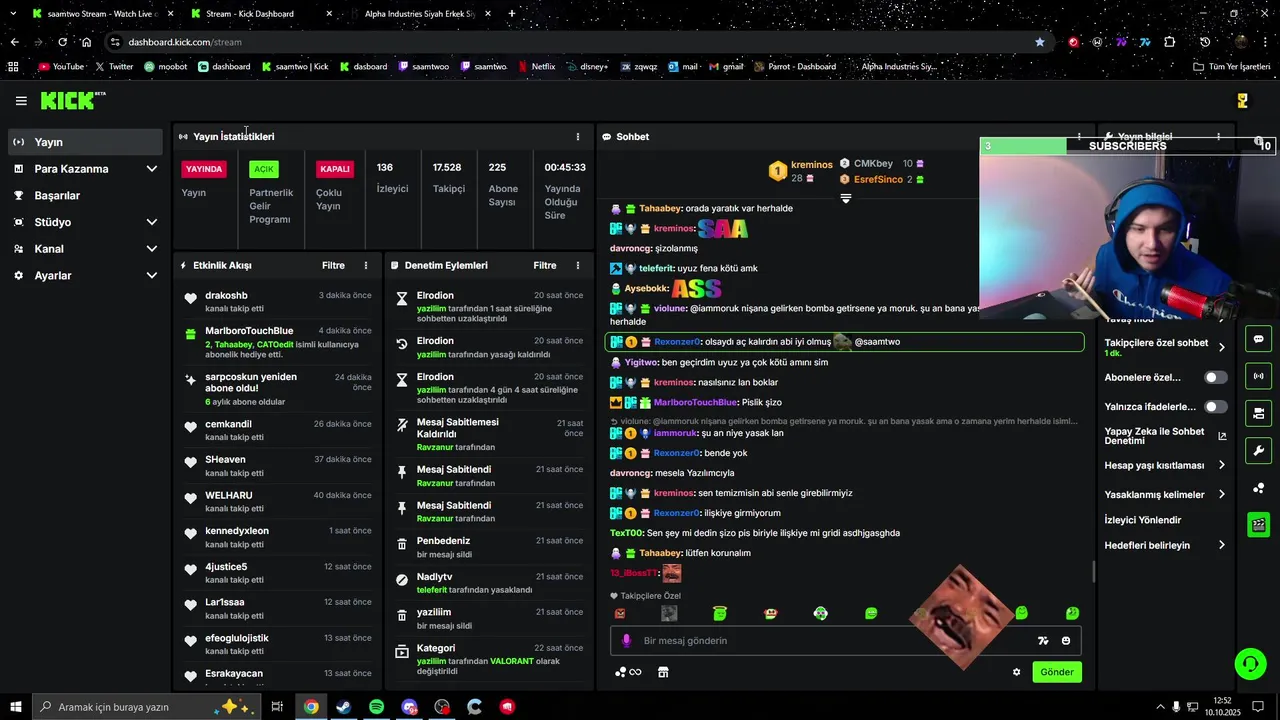This screenshot has height=720, width=1280.
Task: Open Spotify from taskbar
Action: 376,707
